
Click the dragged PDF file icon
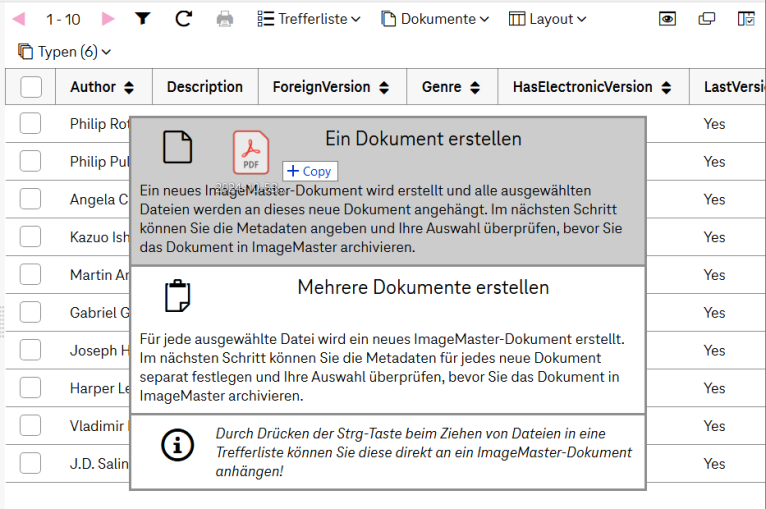[x=251, y=152]
